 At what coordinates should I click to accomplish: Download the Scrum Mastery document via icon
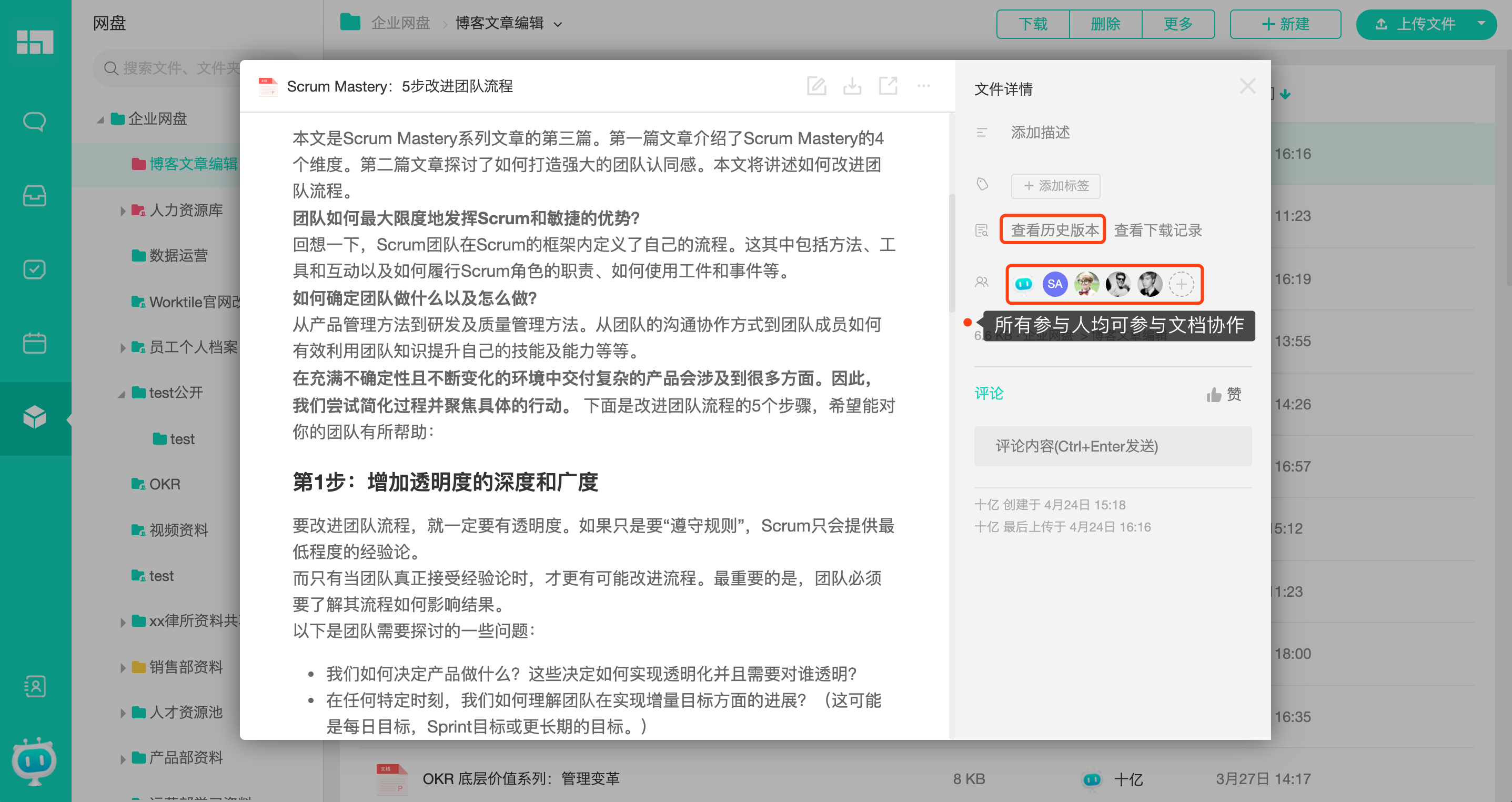[x=852, y=86]
